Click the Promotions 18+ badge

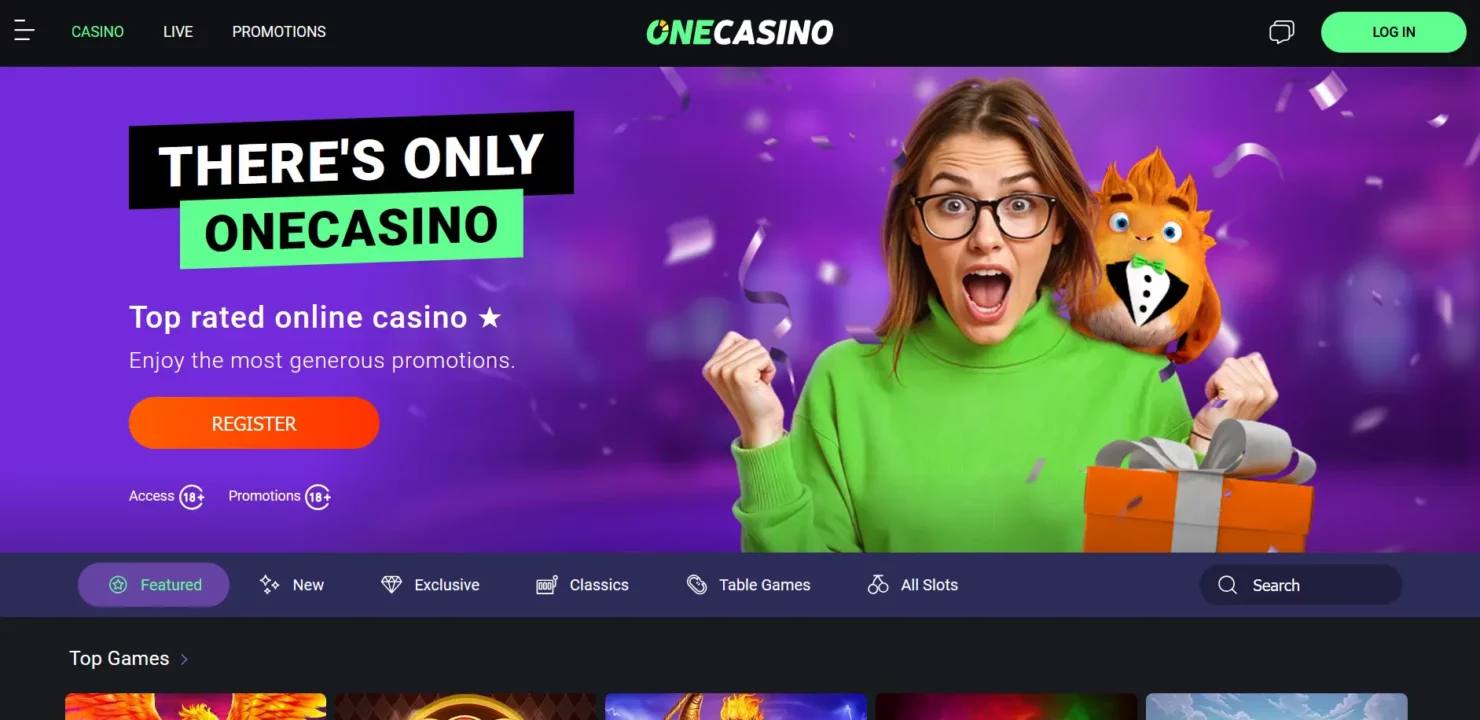318,497
